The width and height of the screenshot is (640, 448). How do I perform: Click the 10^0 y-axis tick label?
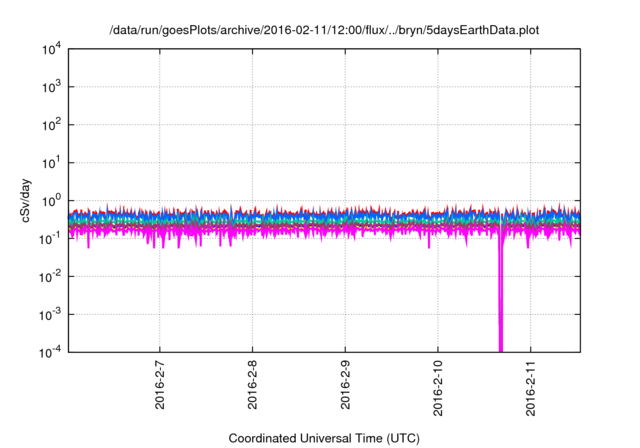pyautogui.click(x=52, y=201)
